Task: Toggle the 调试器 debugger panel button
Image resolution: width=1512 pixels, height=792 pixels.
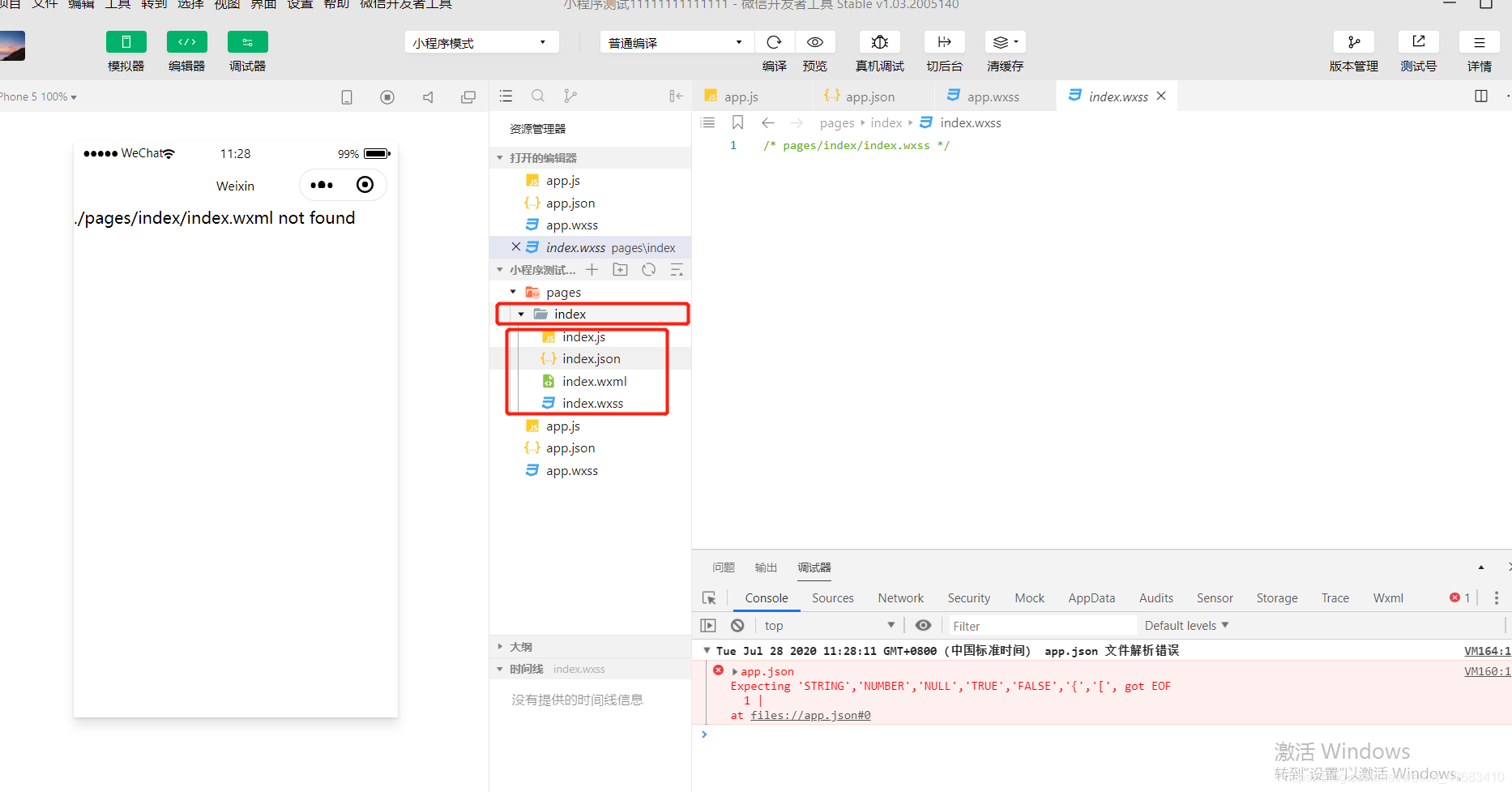Action: 247,42
